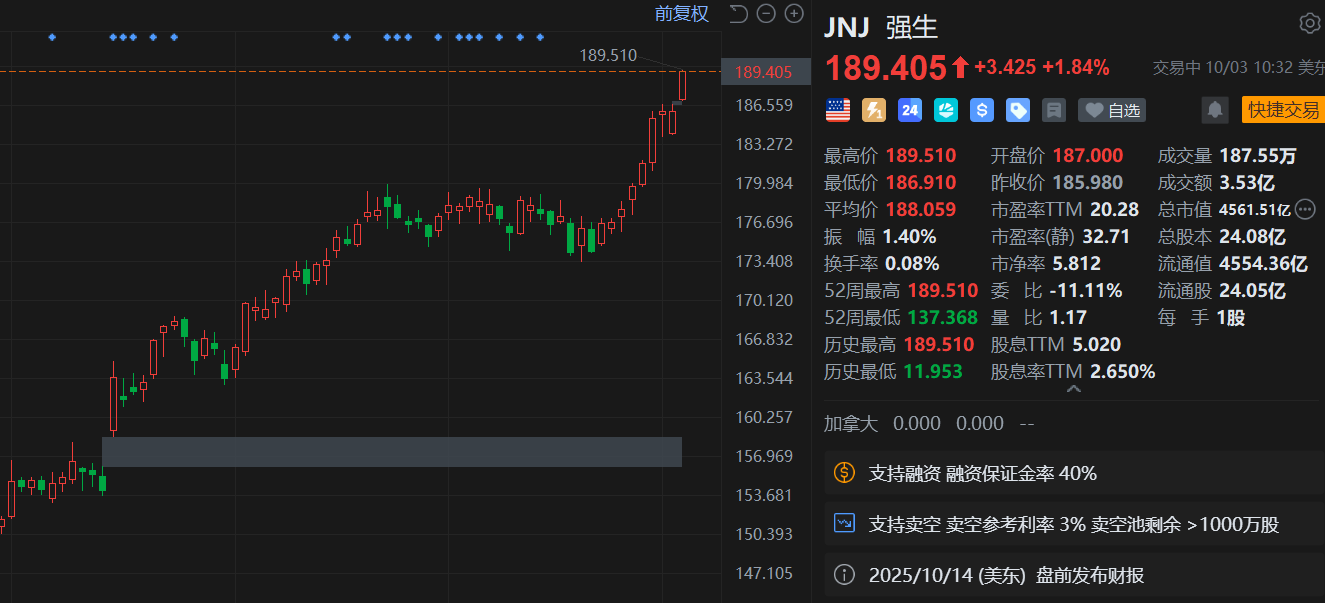The height and width of the screenshot is (603, 1325).
Task: Click the blue 24-hour trading icon
Action: tap(910, 110)
